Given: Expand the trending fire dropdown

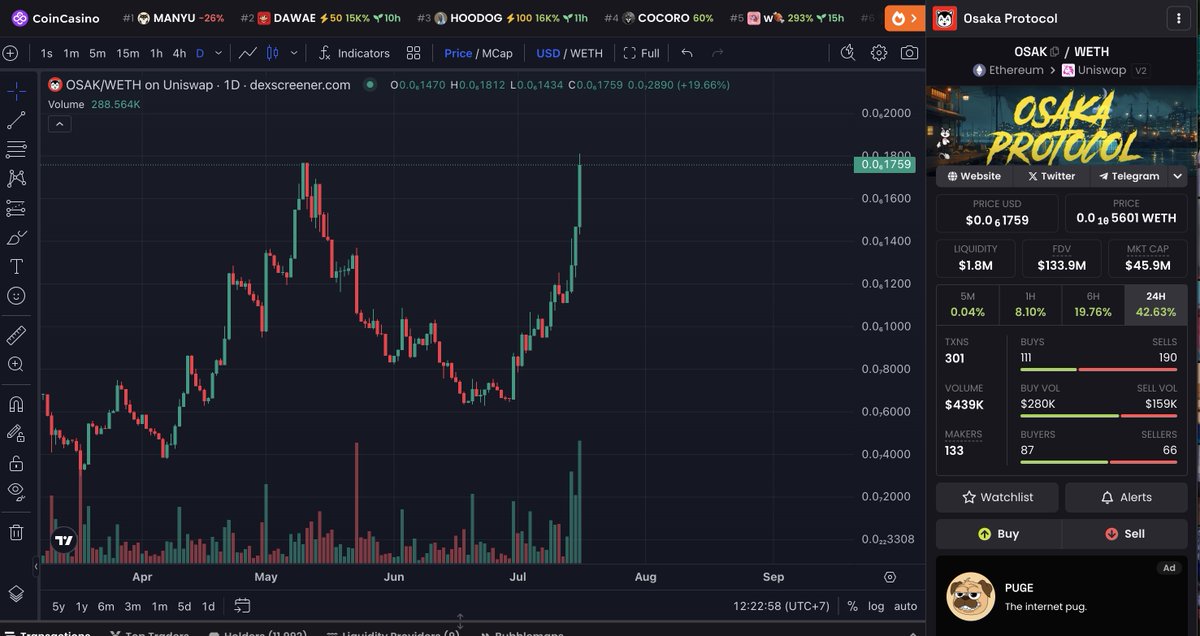Looking at the screenshot, I should click(x=906, y=18).
